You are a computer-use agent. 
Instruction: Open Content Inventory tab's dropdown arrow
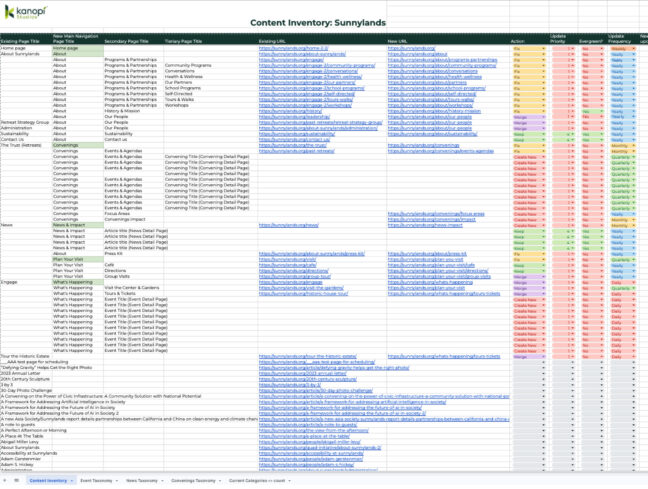[x=72, y=481]
